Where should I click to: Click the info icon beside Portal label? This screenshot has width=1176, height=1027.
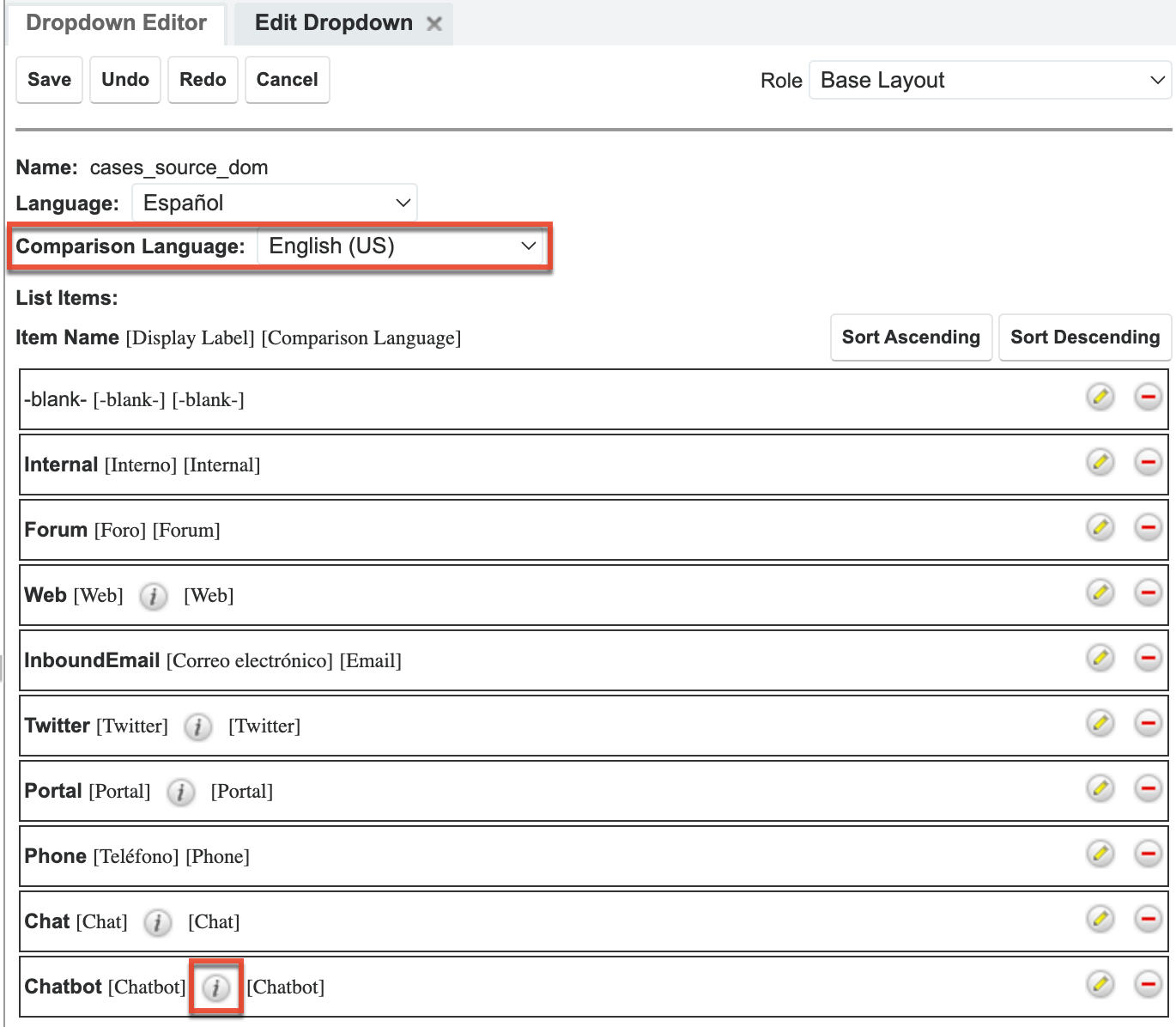pyautogui.click(x=180, y=792)
